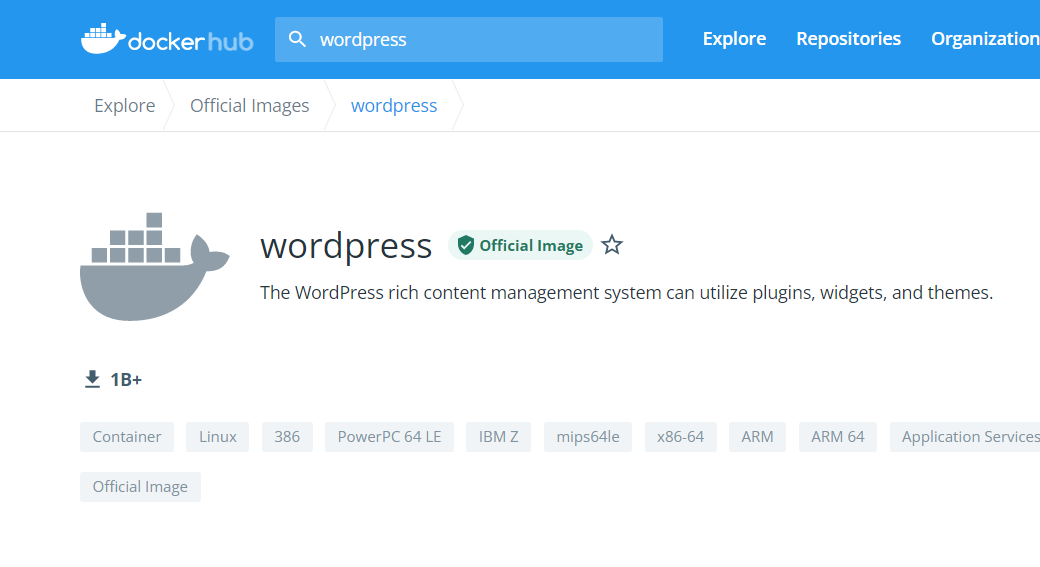The image size is (1040, 567).
Task: Select the ARM 64 tag
Action: coord(838,437)
